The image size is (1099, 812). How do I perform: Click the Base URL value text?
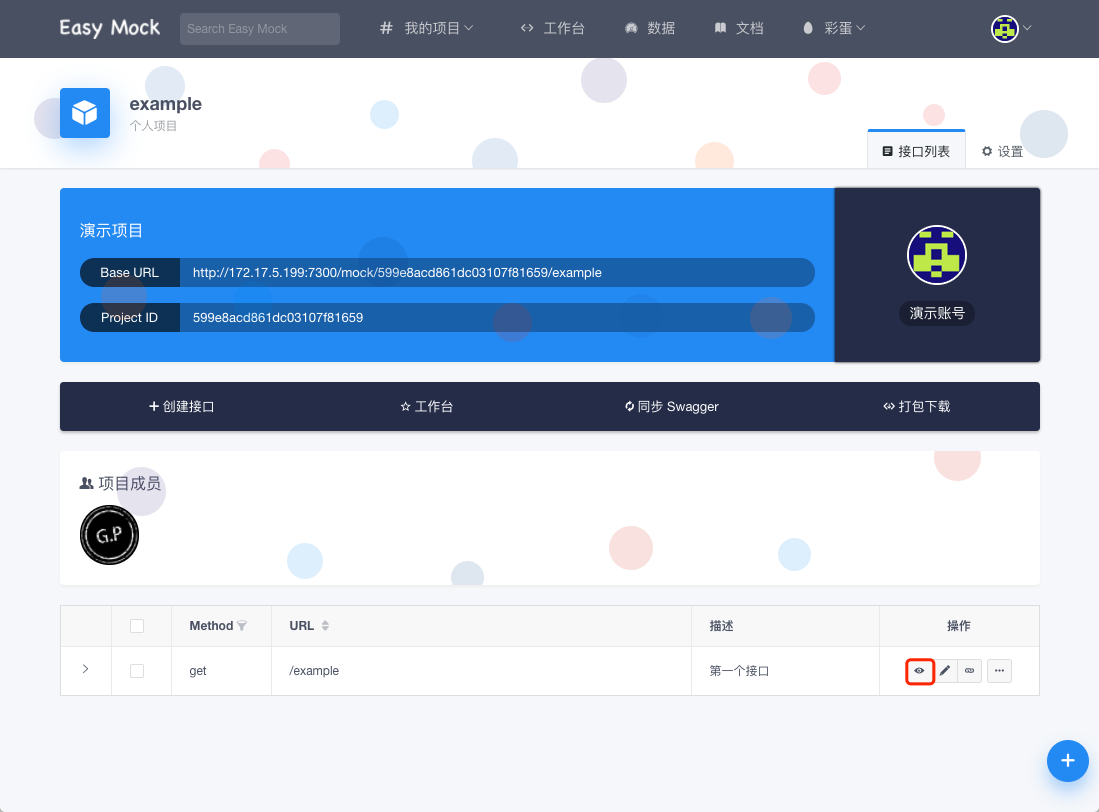click(397, 273)
